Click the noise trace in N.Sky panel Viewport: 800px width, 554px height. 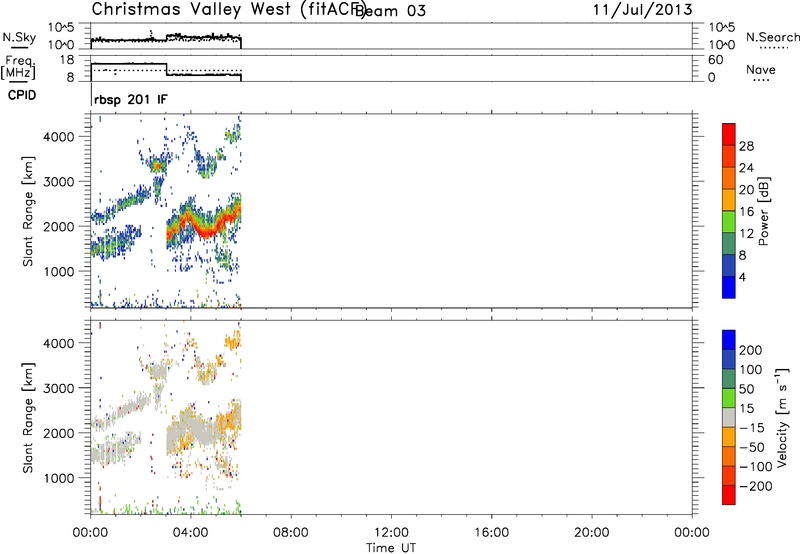click(x=166, y=38)
